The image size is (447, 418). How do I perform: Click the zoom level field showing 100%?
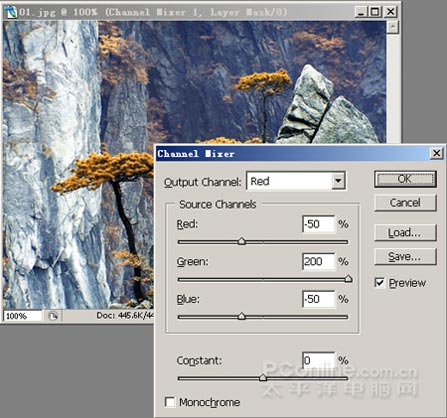pyautogui.click(x=23, y=316)
